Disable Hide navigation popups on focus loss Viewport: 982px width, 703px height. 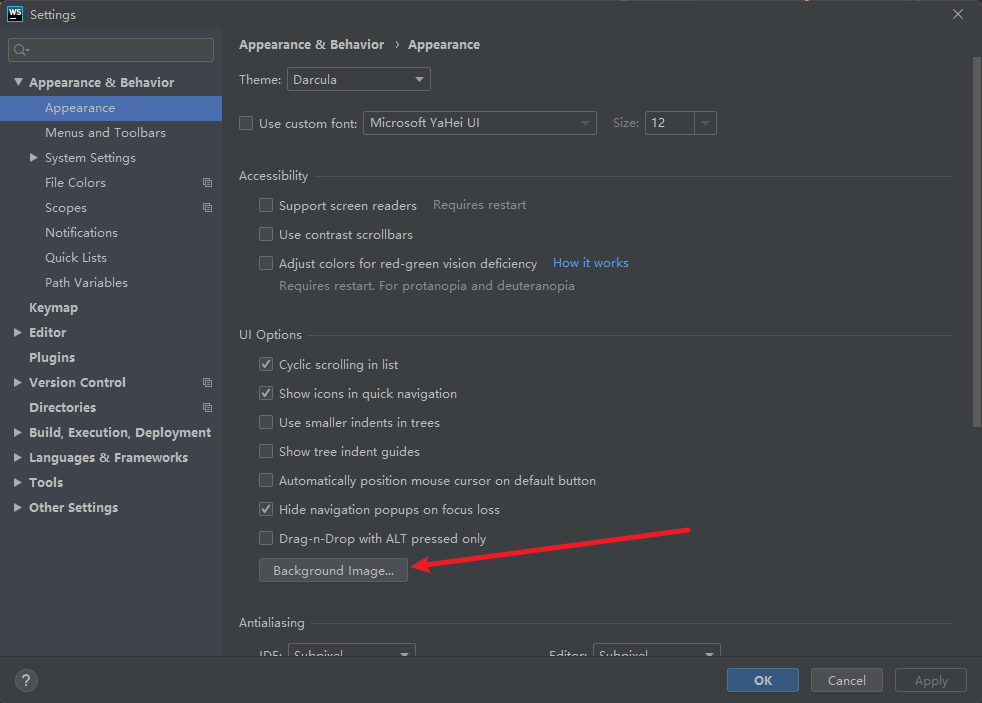click(266, 509)
